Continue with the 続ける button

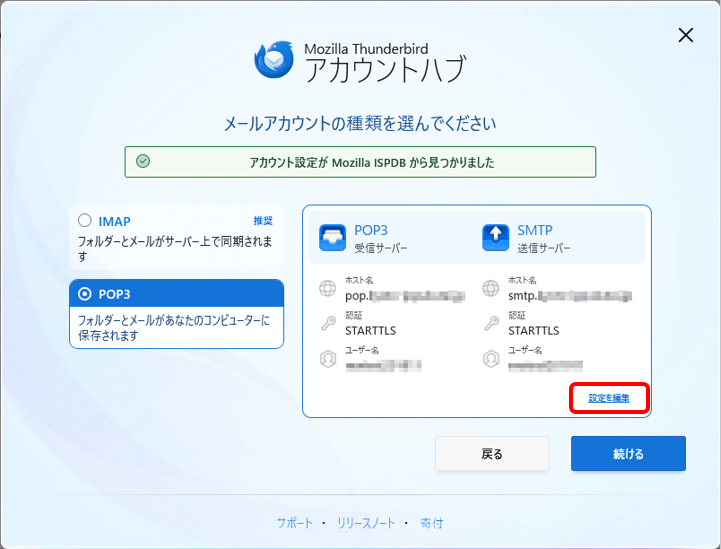tap(628, 453)
